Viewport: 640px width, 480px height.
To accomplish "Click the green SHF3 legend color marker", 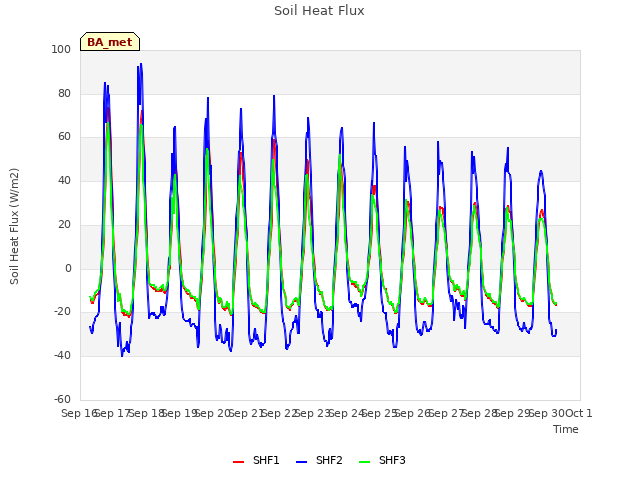I will pyautogui.click(x=364, y=462).
